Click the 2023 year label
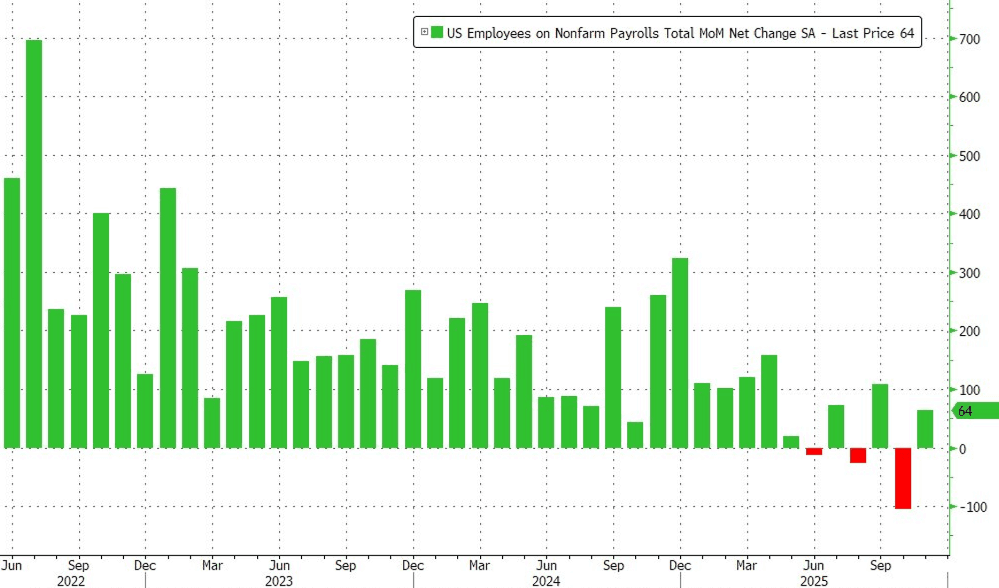Image resolution: width=999 pixels, height=588 pixels. tap(278, 579)
